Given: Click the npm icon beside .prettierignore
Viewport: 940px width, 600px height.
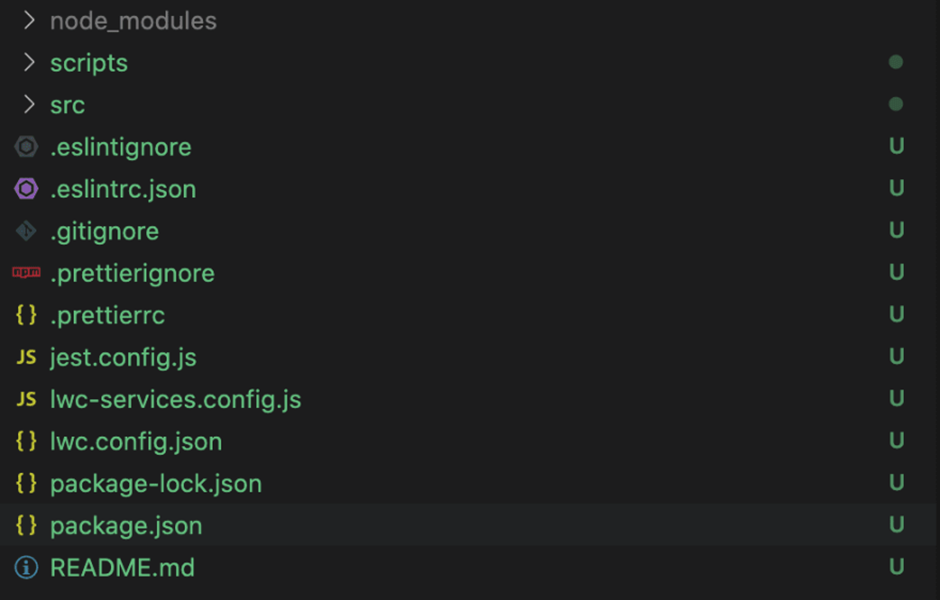Looking at the screenshot, I should pyautogui.click(x=26, y=273).
